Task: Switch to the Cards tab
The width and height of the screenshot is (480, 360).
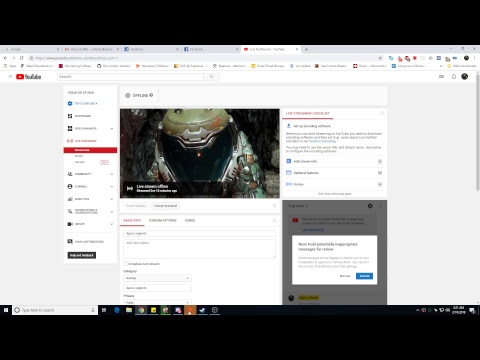Action: click(190, 220)
